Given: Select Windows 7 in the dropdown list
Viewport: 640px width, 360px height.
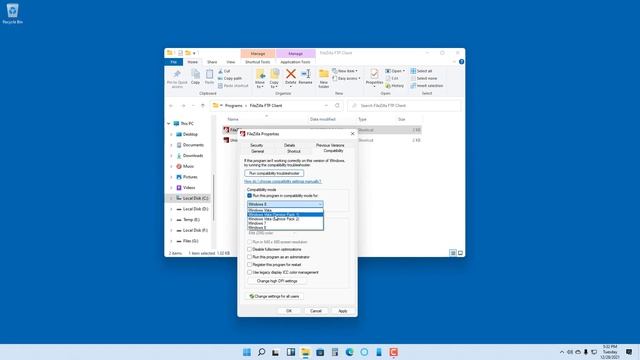Looking at the screenshot, I should click(285, 223).
